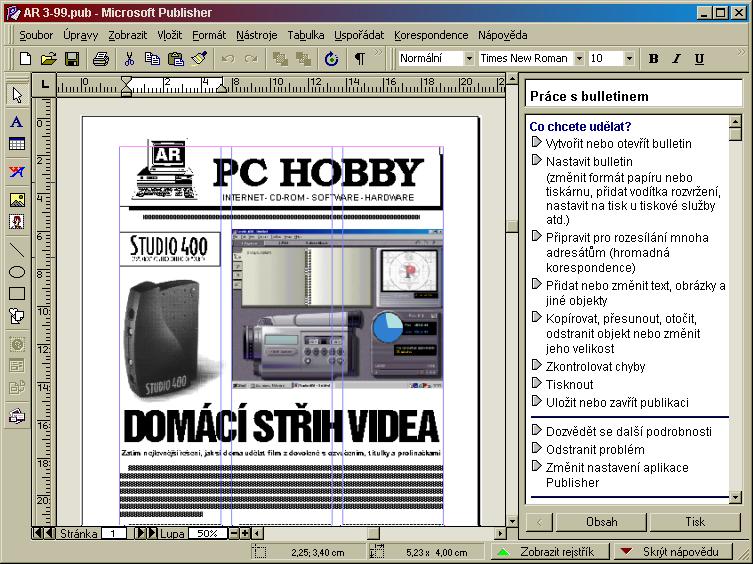Select the Rectangle drawing tool
Screen dimensions: 753x564
click(x=17, y=294)
